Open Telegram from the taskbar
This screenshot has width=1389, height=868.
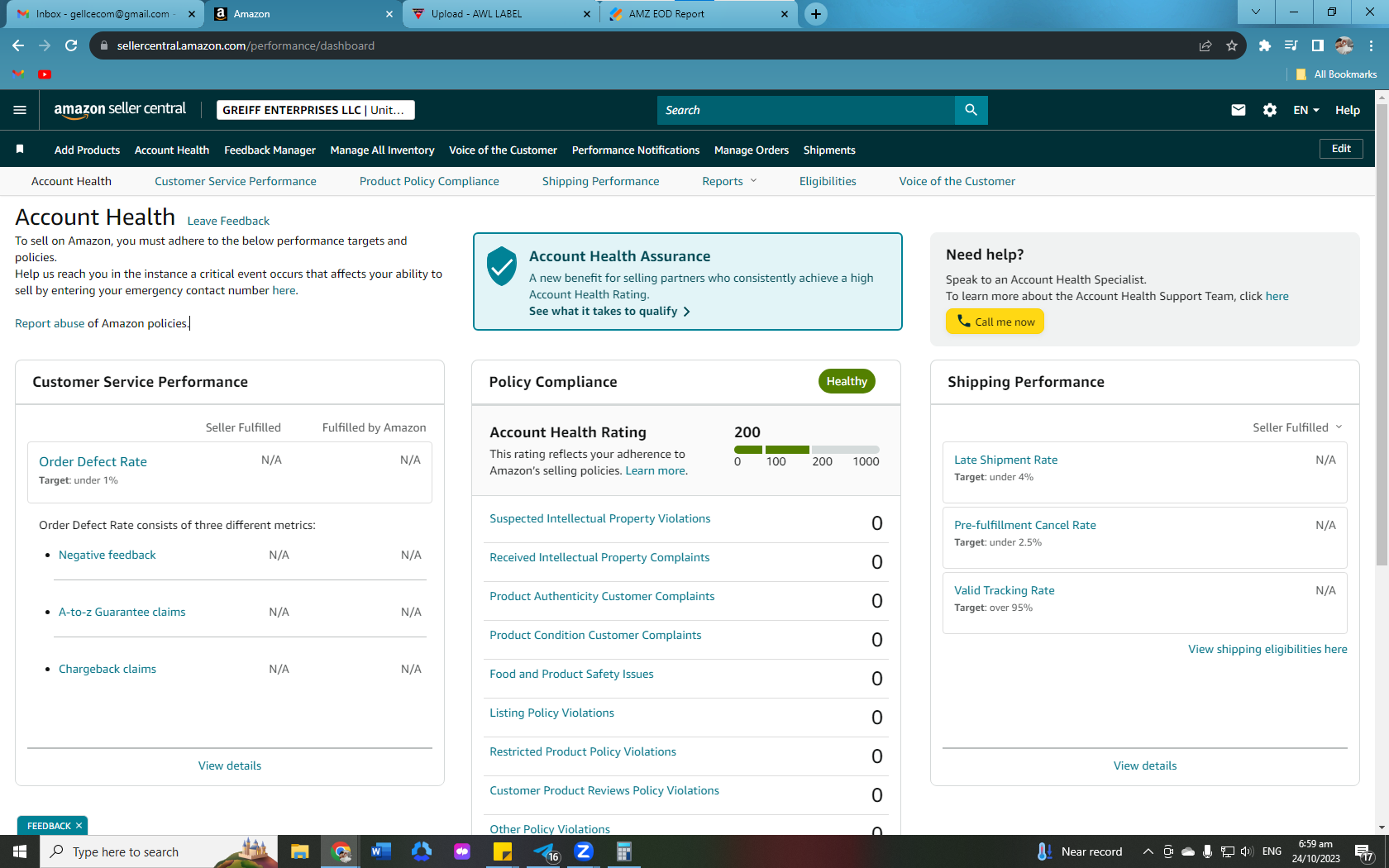point(545,851)
